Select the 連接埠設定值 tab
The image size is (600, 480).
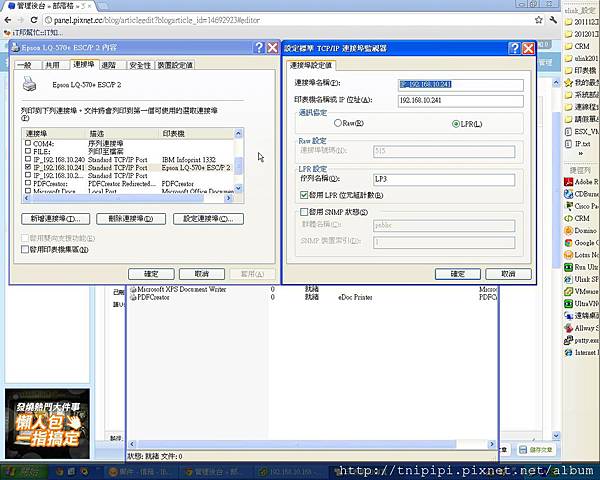pyautogui.click(x=311, y=65)
